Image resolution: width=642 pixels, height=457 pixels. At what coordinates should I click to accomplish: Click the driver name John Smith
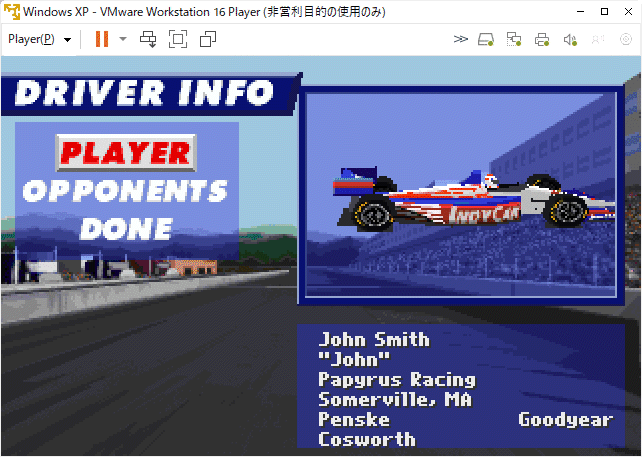coord(374,339)
